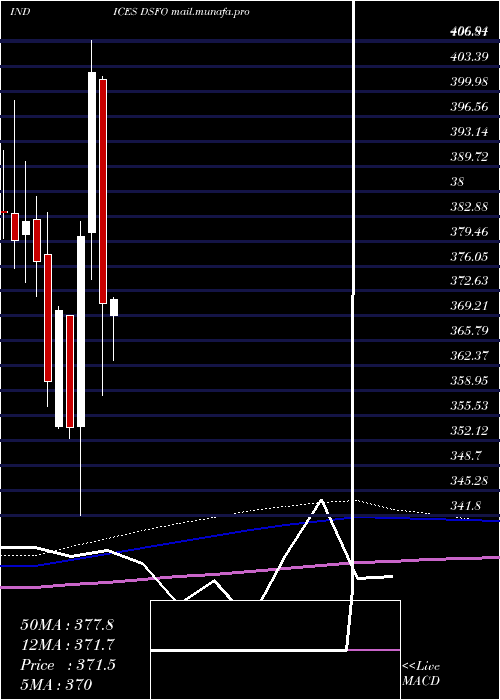The width and height of the screenshot is (500, 700).
Task: Click the 352.12 price axis value
Action: (470, 431)
